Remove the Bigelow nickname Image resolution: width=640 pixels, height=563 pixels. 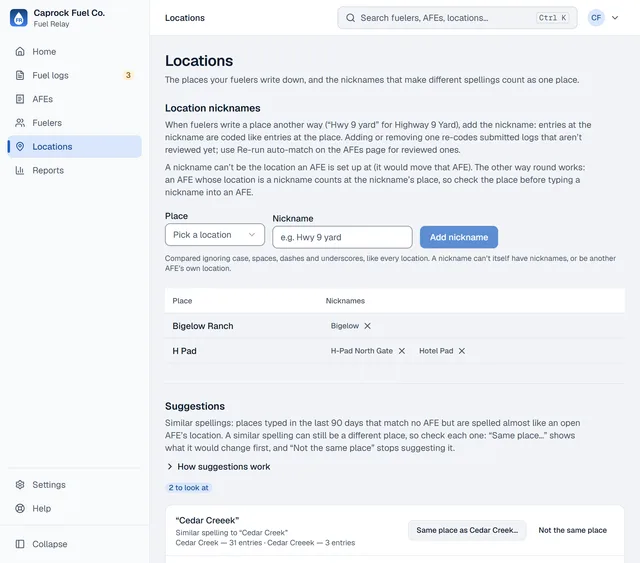(x=367, y=326)
